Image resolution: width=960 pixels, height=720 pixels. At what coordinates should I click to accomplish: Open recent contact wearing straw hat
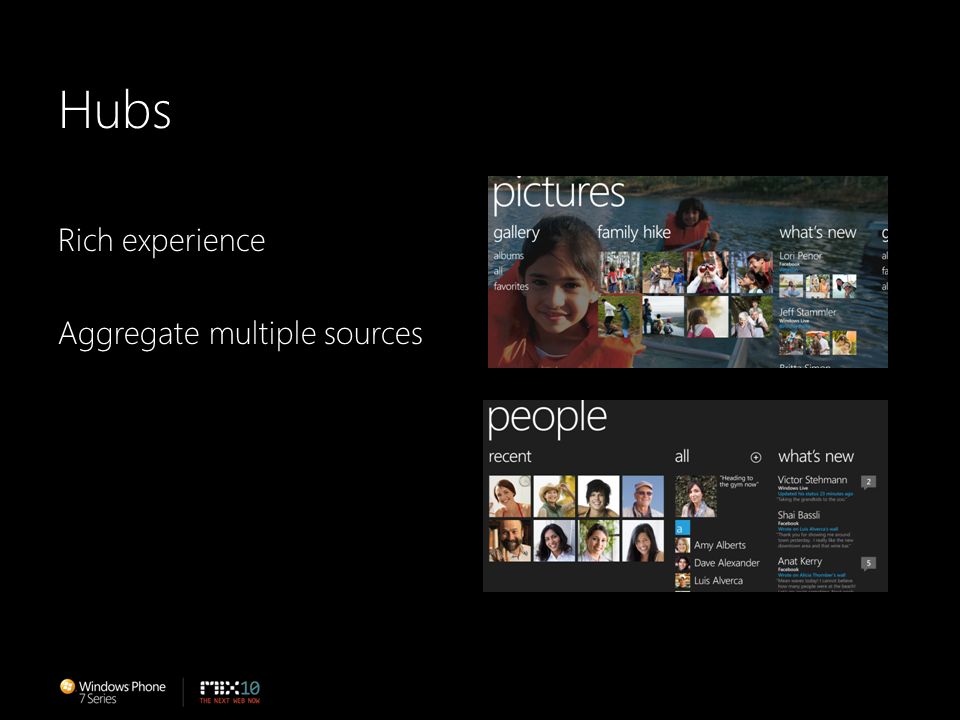pyautogui.click(x=554, y=497)
